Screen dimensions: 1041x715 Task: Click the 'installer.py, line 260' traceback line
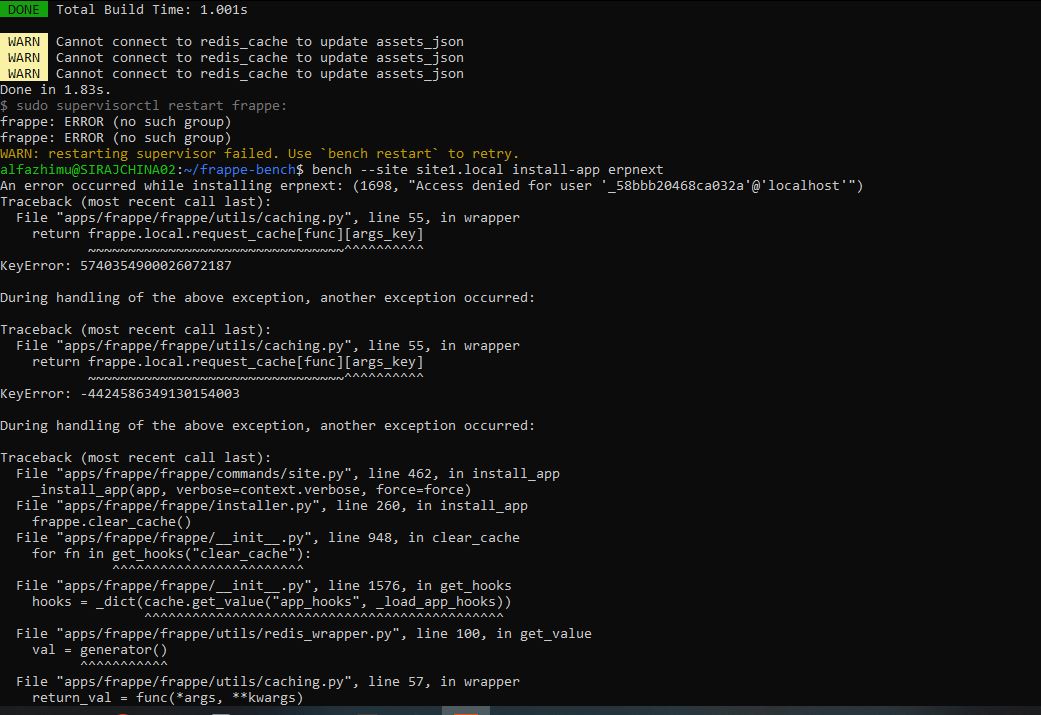tap(272, 505)
